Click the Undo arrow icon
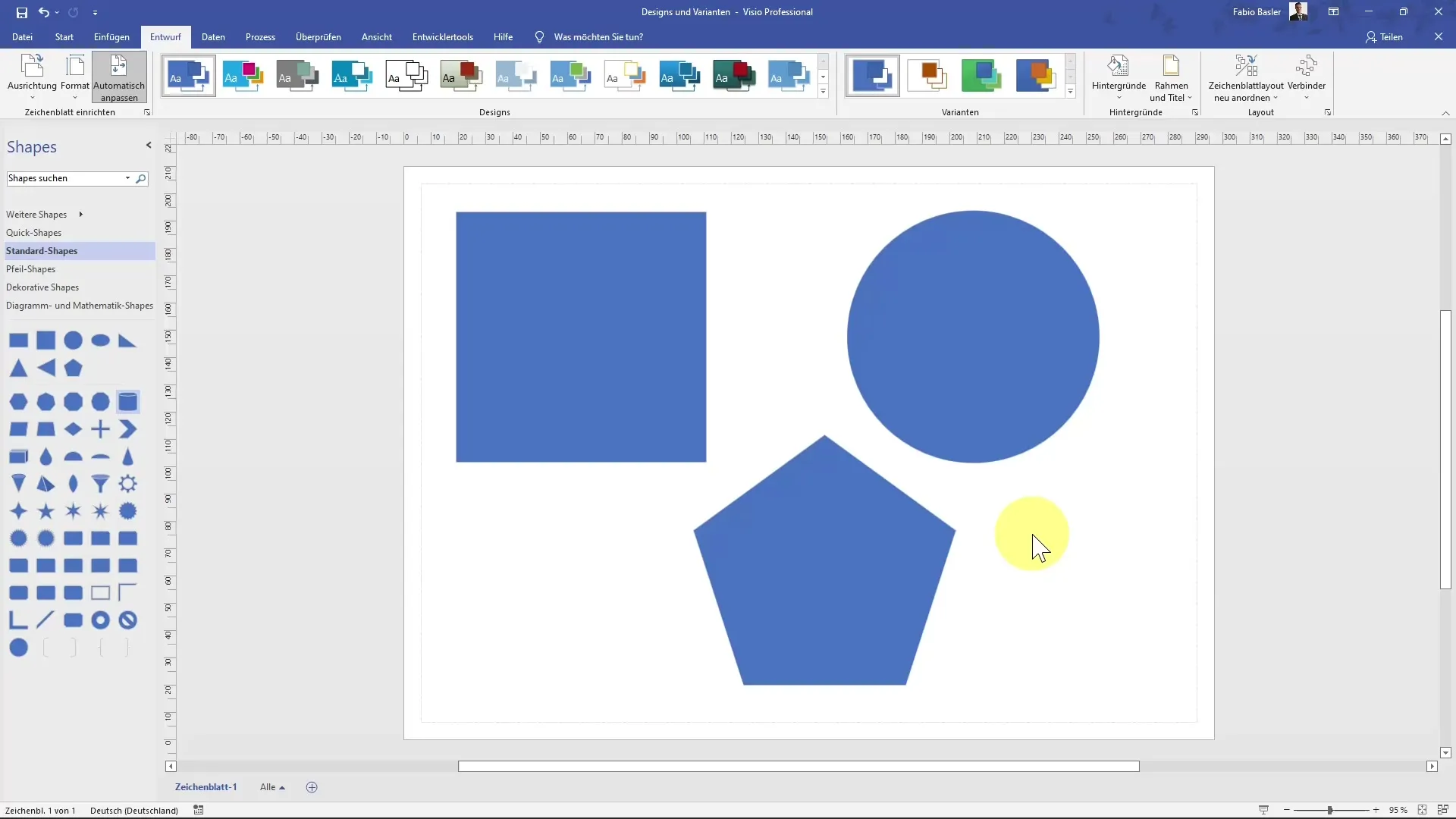The image size is (1456, 819). coord(43,12)
